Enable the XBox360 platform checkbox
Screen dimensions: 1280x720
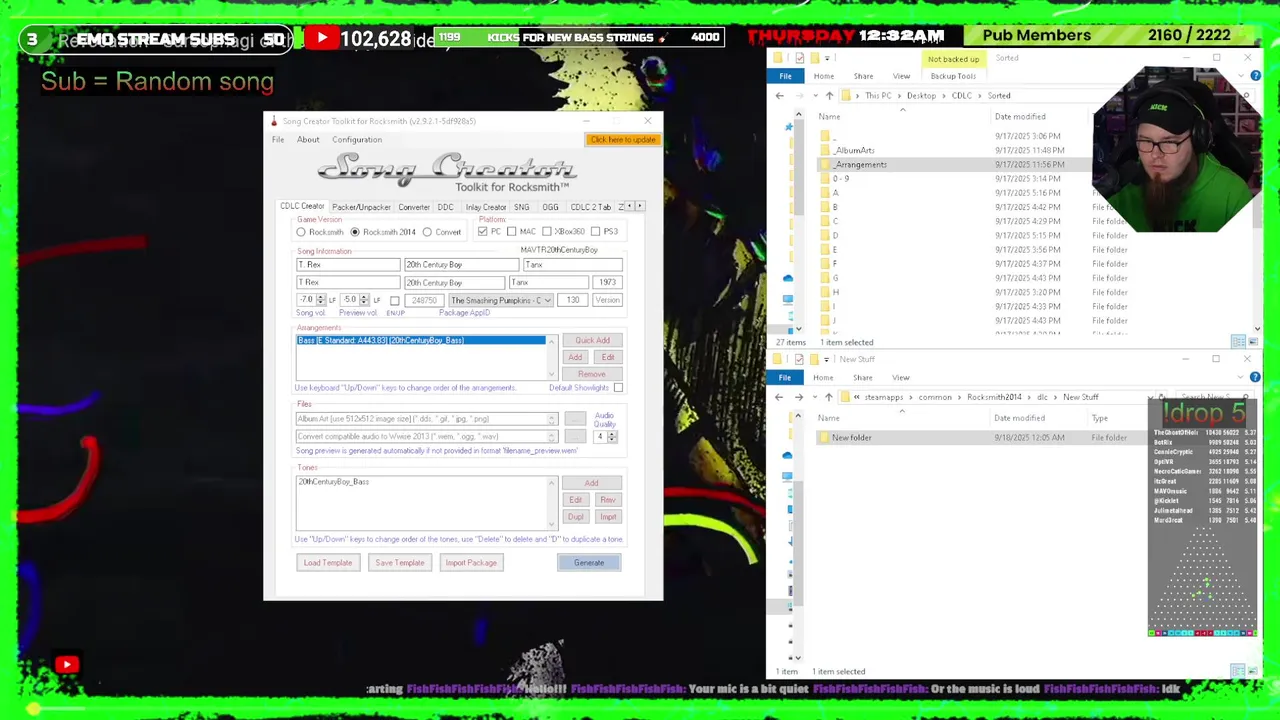pos(547,232)
